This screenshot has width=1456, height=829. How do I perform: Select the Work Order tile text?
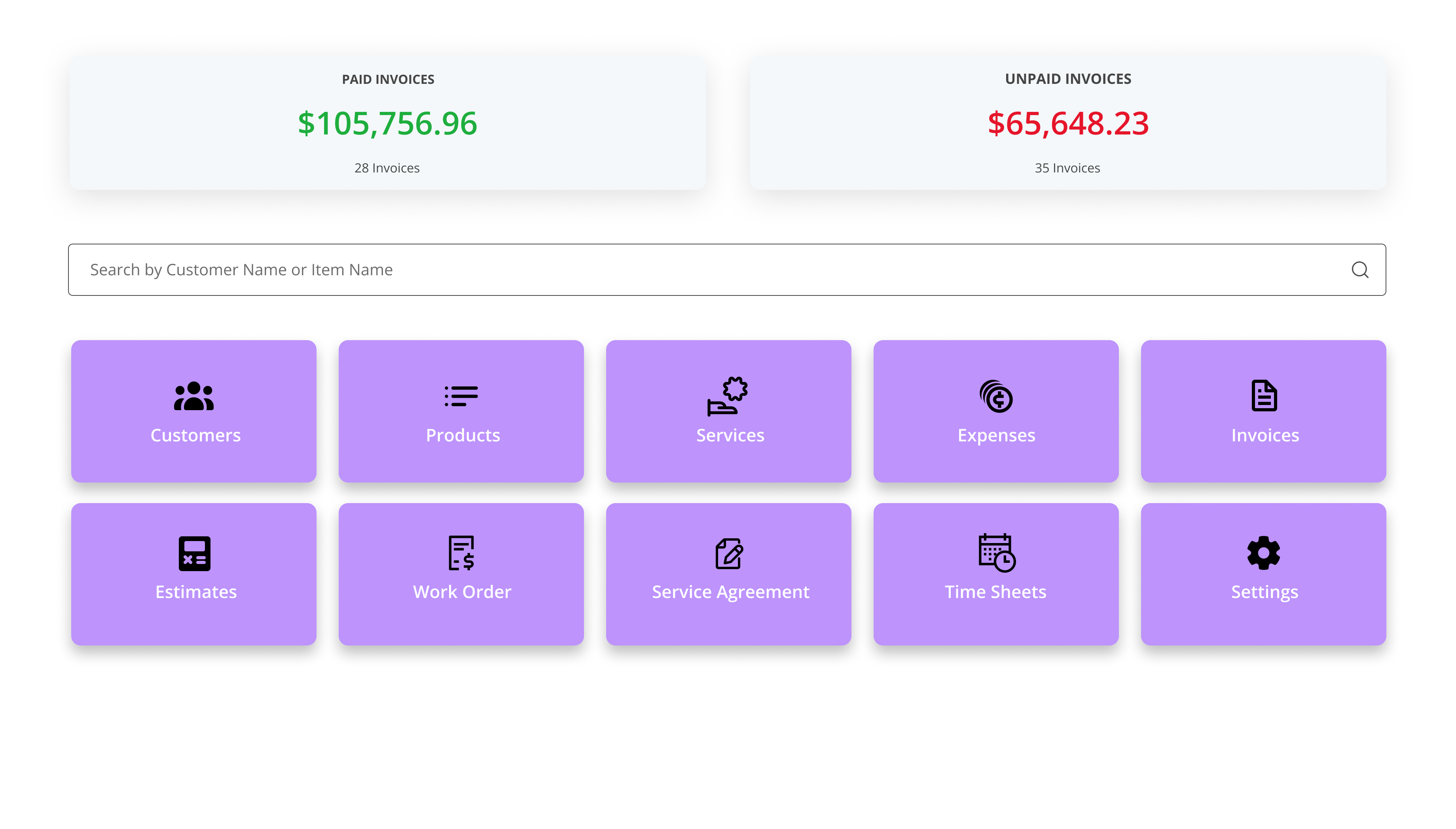pos(462,592)
